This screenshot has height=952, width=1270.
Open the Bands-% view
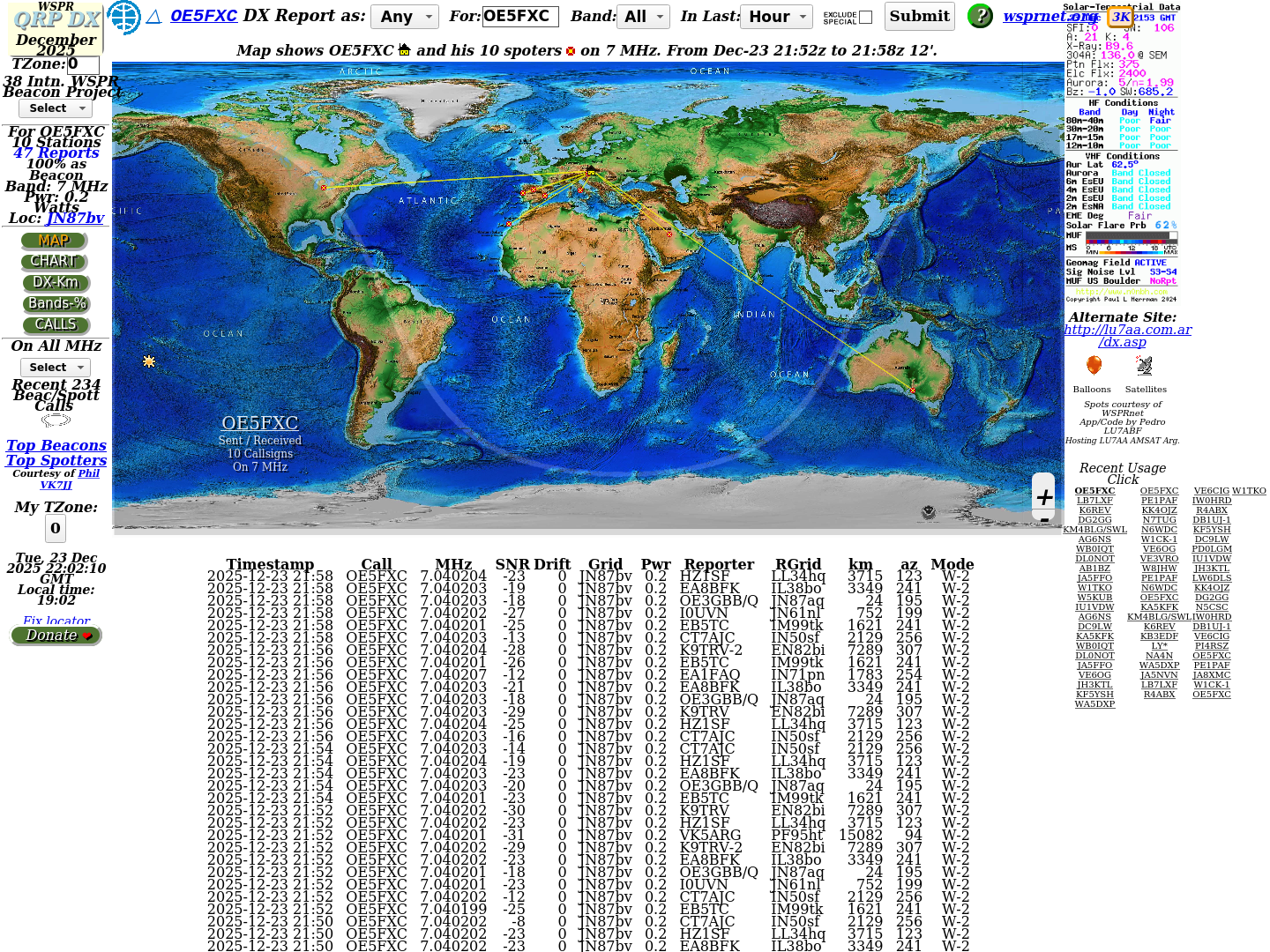tap(56, 304)
